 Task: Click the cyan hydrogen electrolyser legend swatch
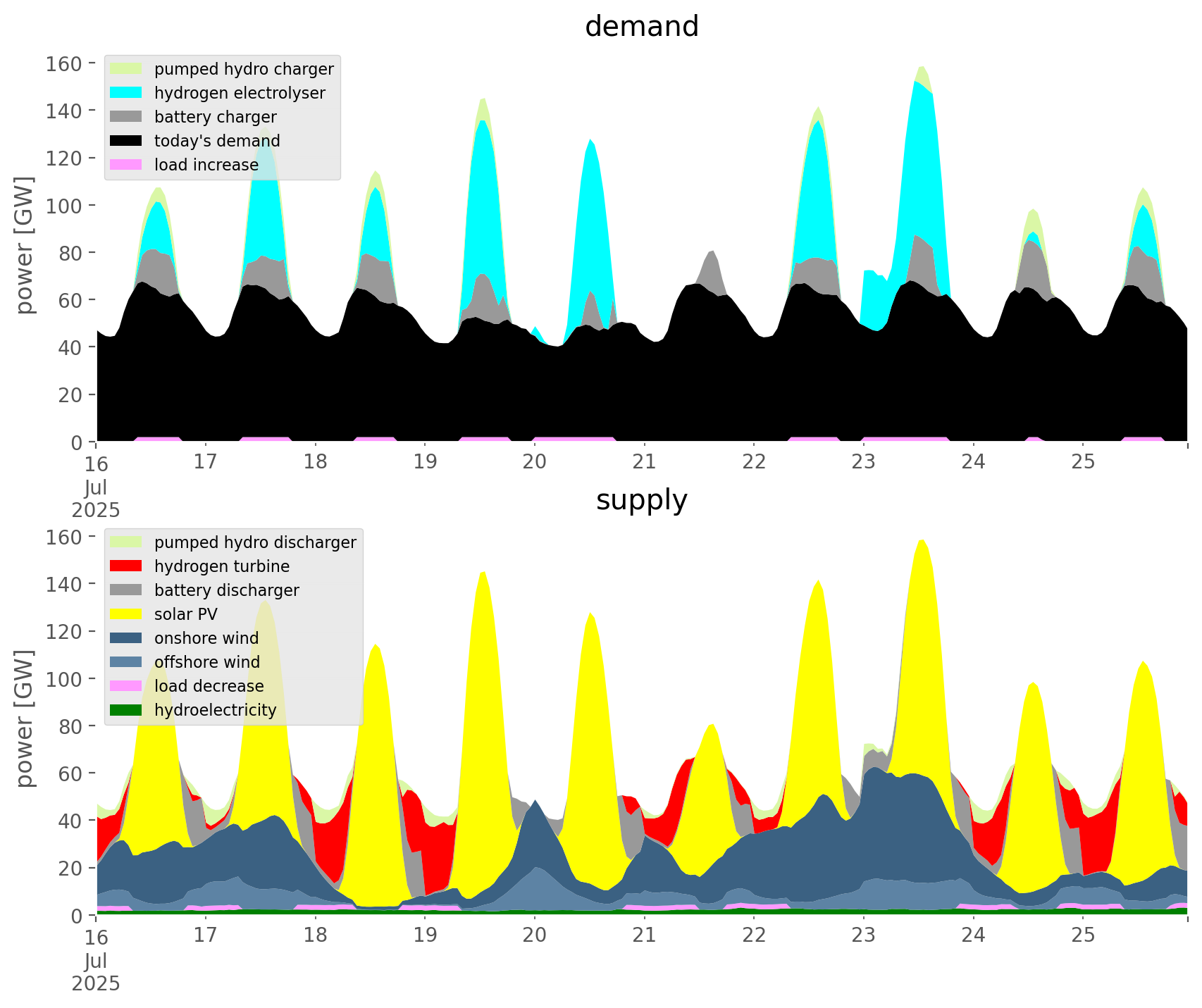(126, 93)
